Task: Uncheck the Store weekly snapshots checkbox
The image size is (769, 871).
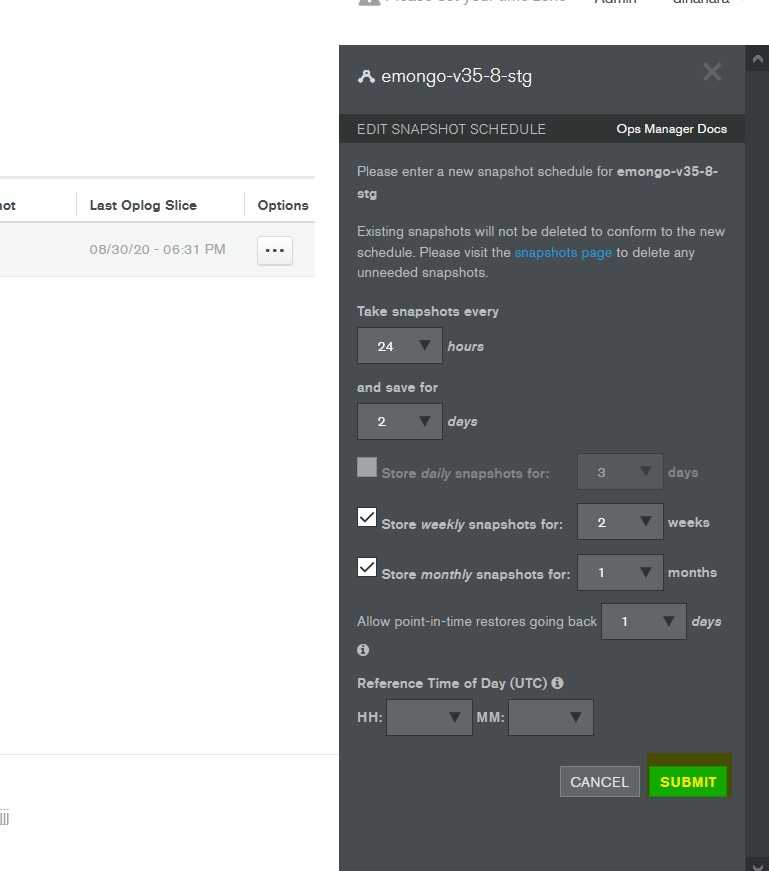Action: pyautogui.click(x=367, y=517)
